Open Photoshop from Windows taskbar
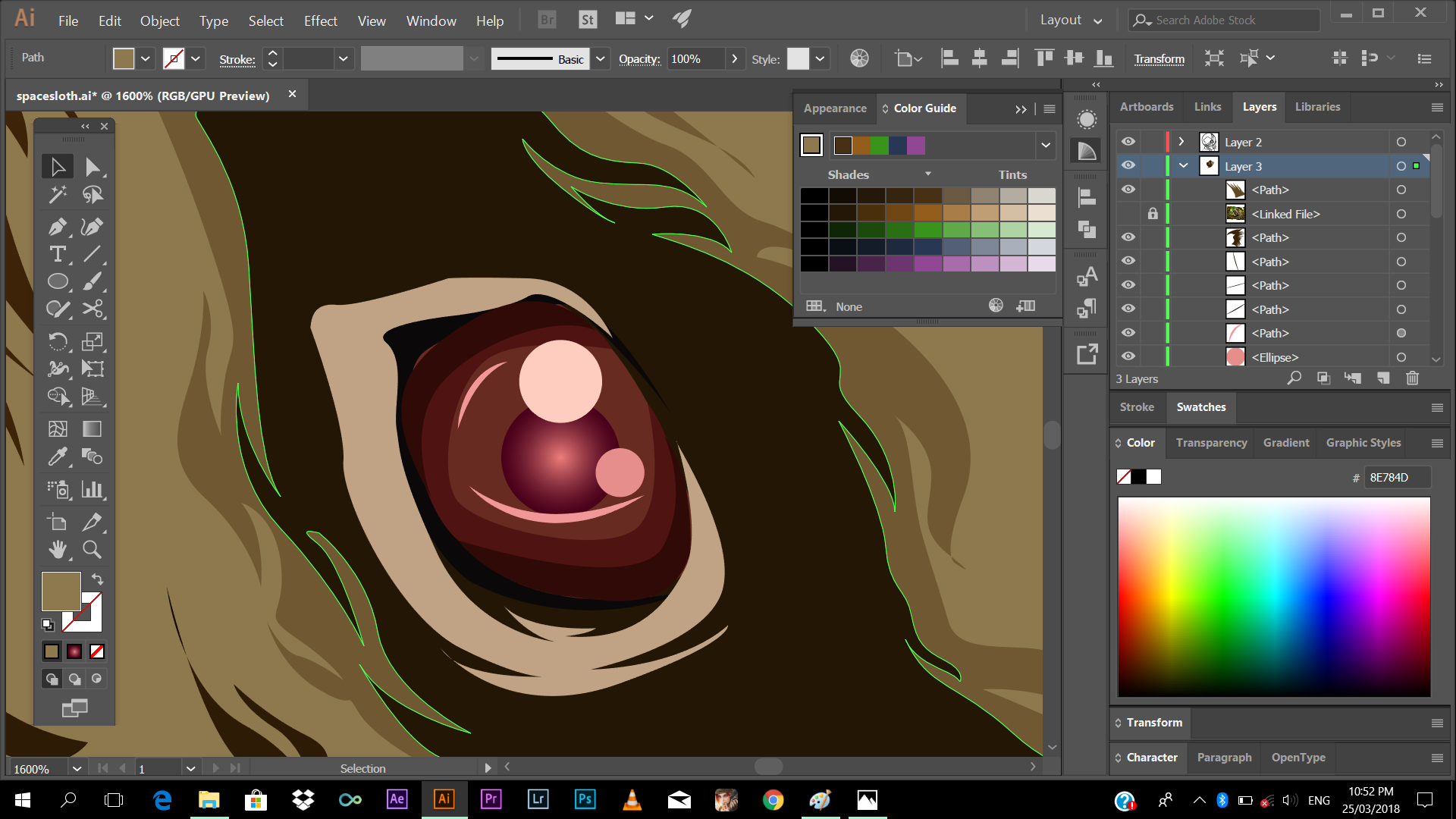 [585, 799]
